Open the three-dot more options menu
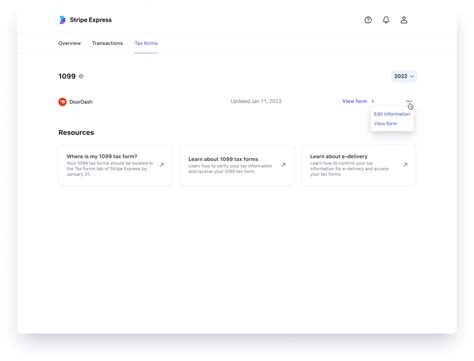The width and height of the screenshot is (474, 361). [409, 101]
